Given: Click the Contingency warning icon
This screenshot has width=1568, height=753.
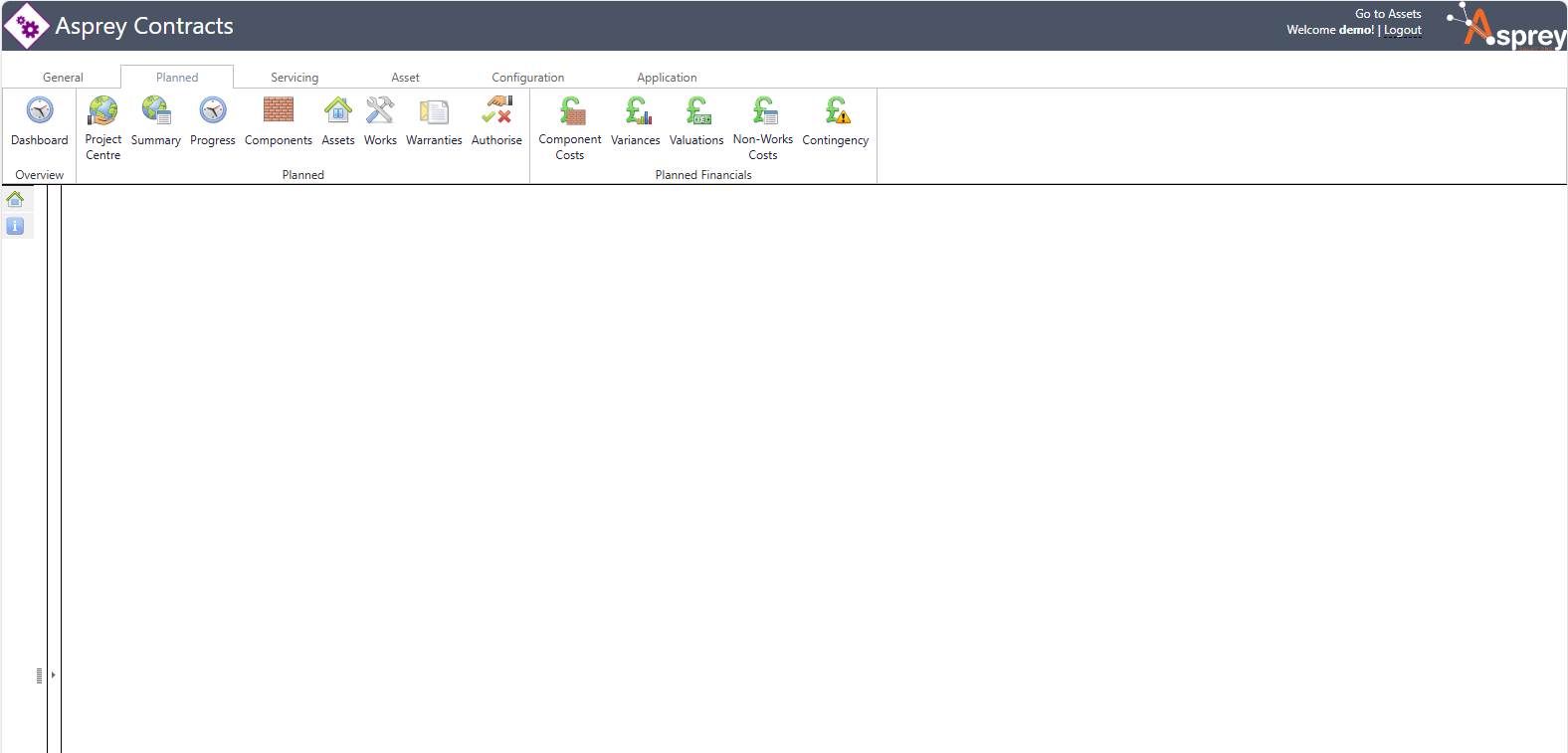Looking at the screenshot, I should [836, 111].
